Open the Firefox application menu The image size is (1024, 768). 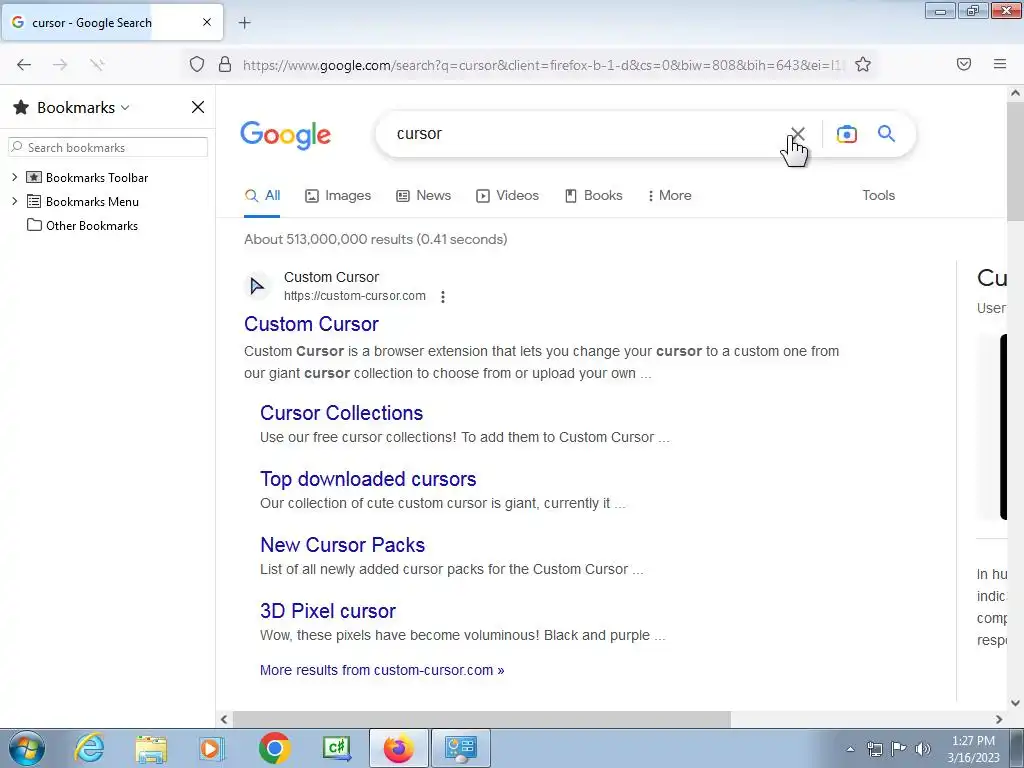pyautogui.click(x=1000, y=65)
